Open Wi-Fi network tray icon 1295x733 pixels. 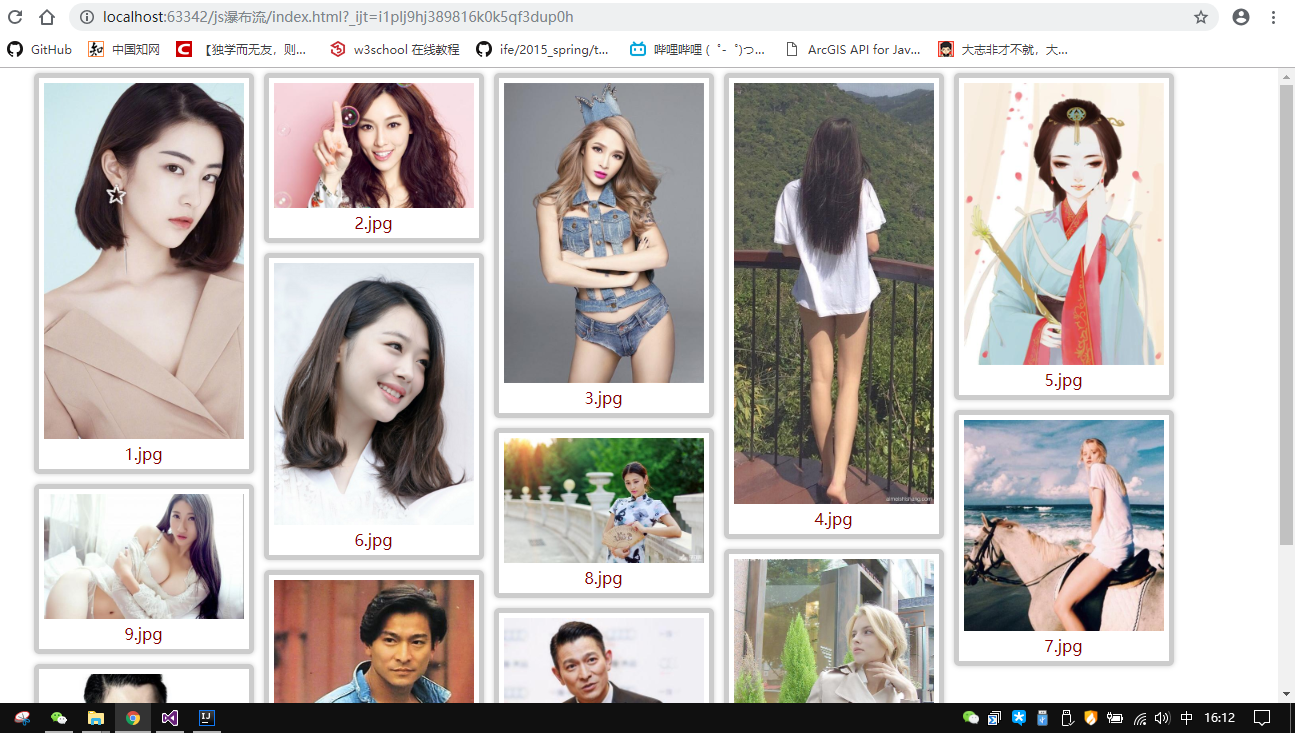click(x=1139, y=718)
